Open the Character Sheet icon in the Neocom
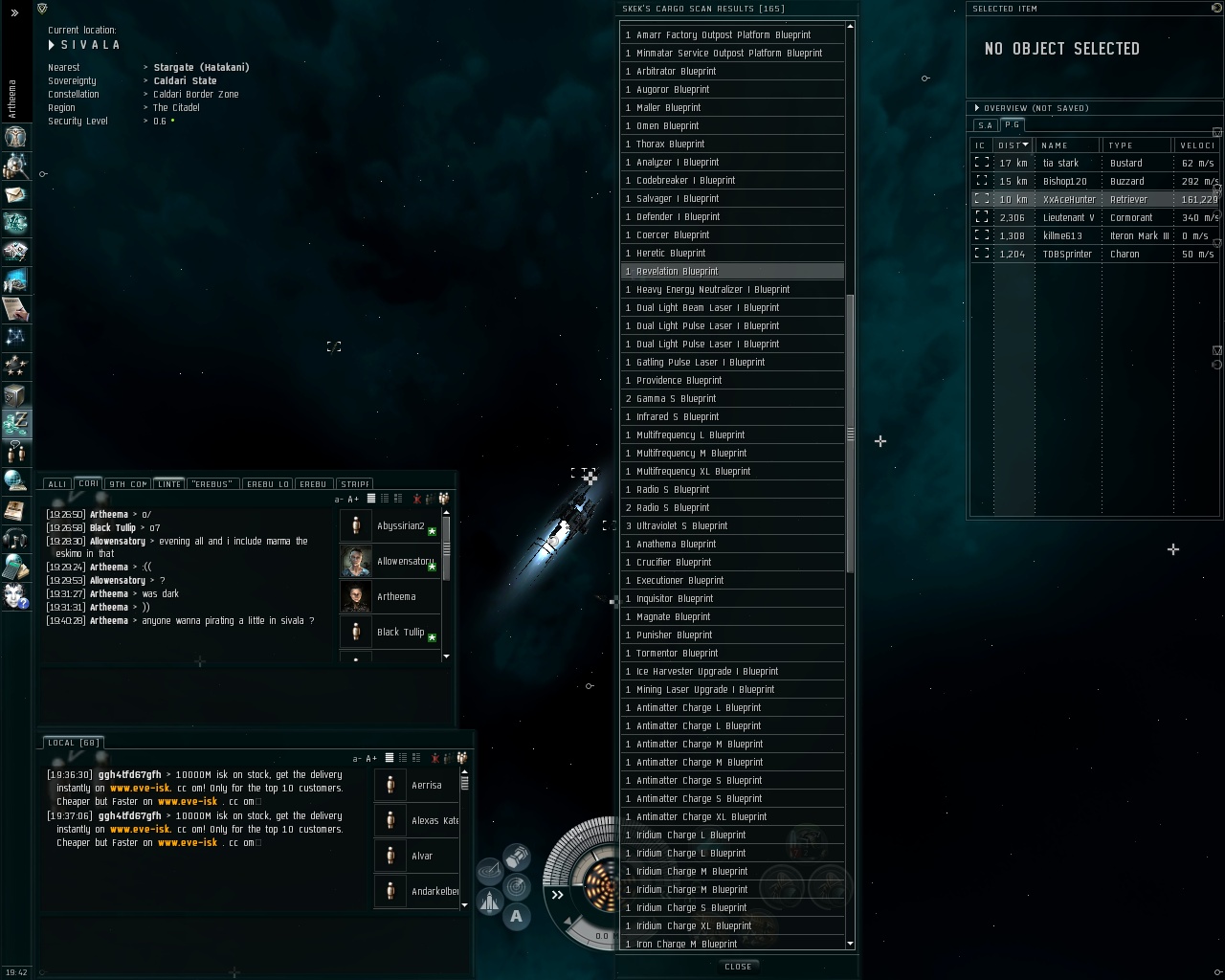The width and height of the screenshot is (1225, 980). tap(15, 136)
